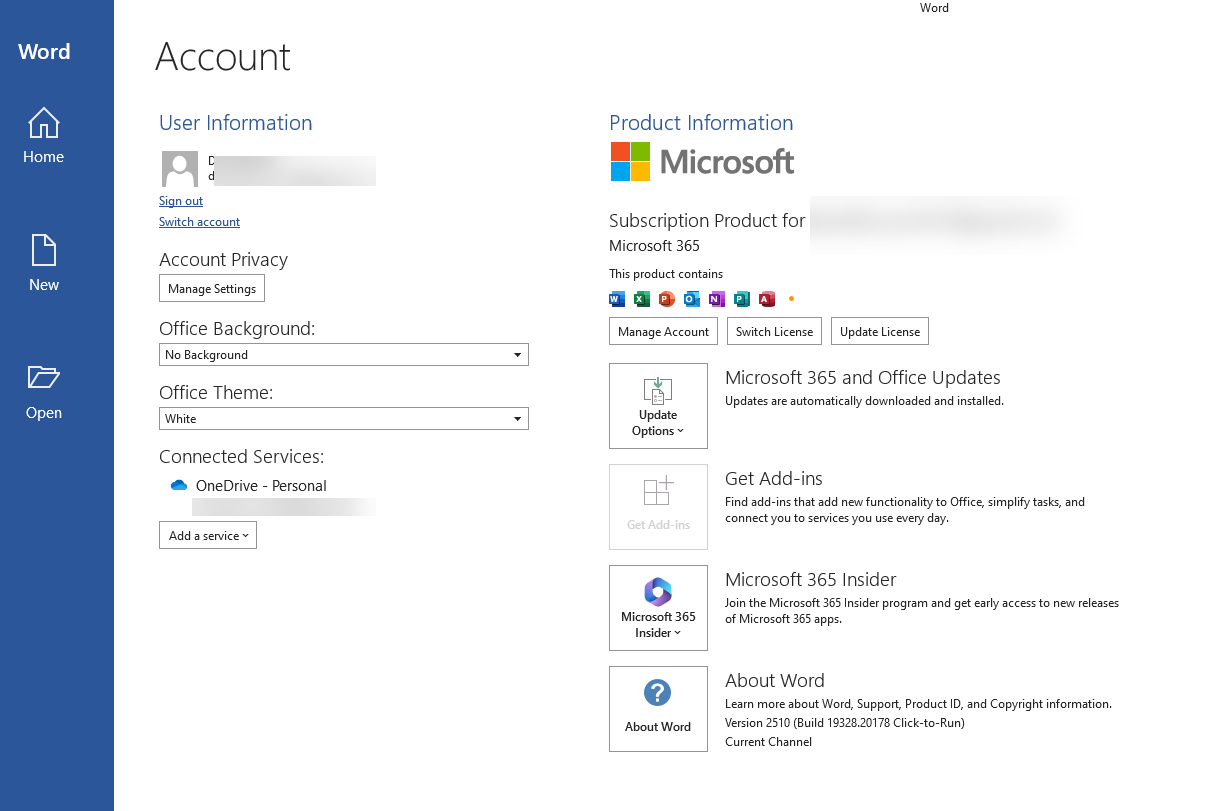Click the PowerPoint product icon
Screen dimensions: 1207x811
[x=667, y=298]
